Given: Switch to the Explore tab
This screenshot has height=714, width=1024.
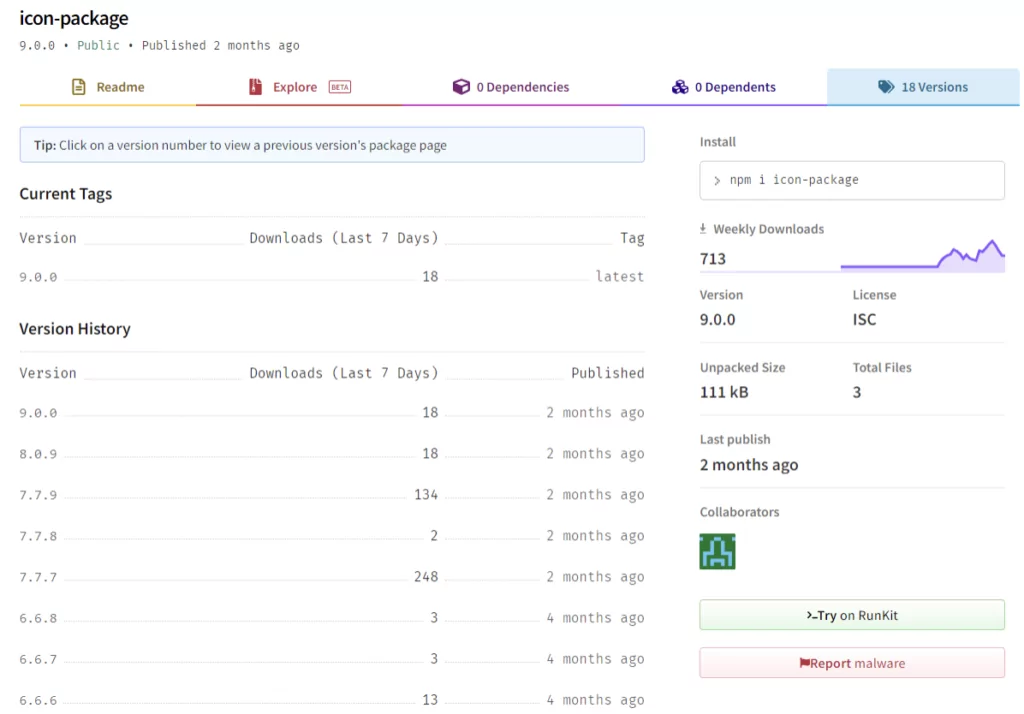Looking at the screenshot, I should (x=299, y=87).
